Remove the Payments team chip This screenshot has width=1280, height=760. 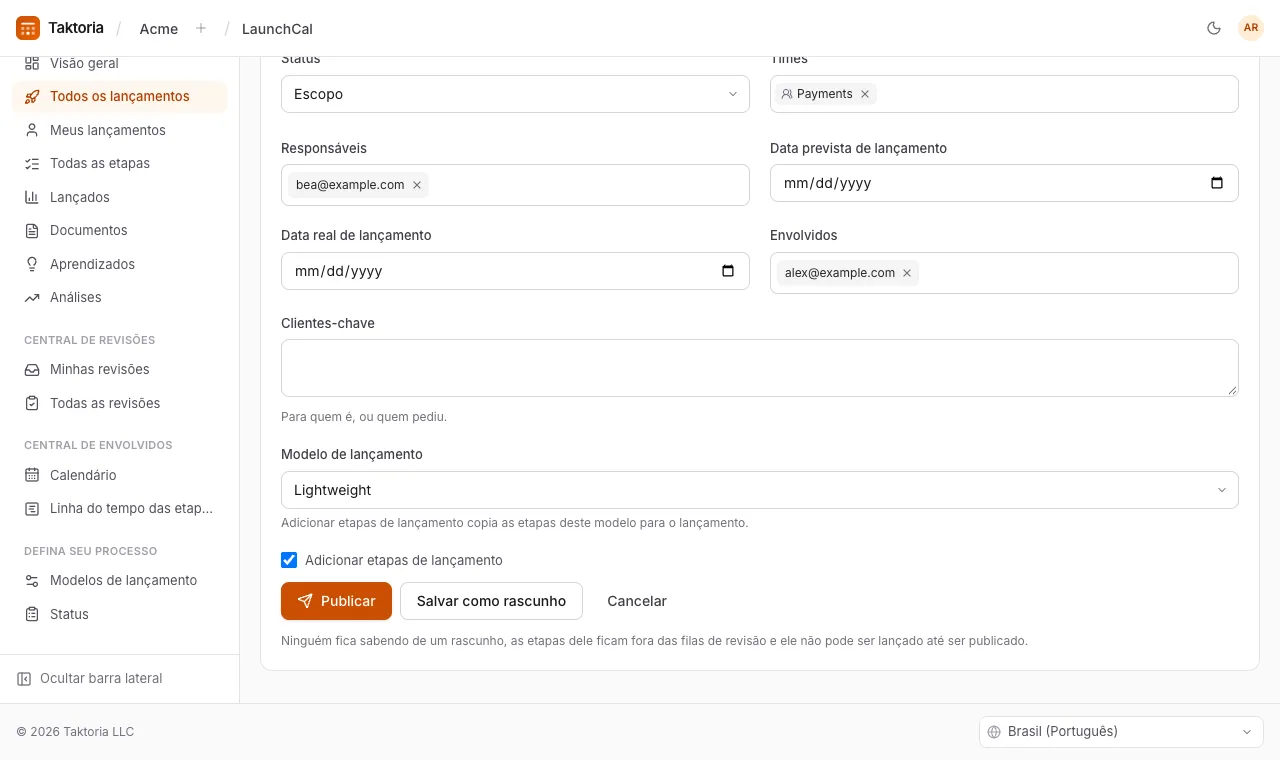tap(865, 94)
